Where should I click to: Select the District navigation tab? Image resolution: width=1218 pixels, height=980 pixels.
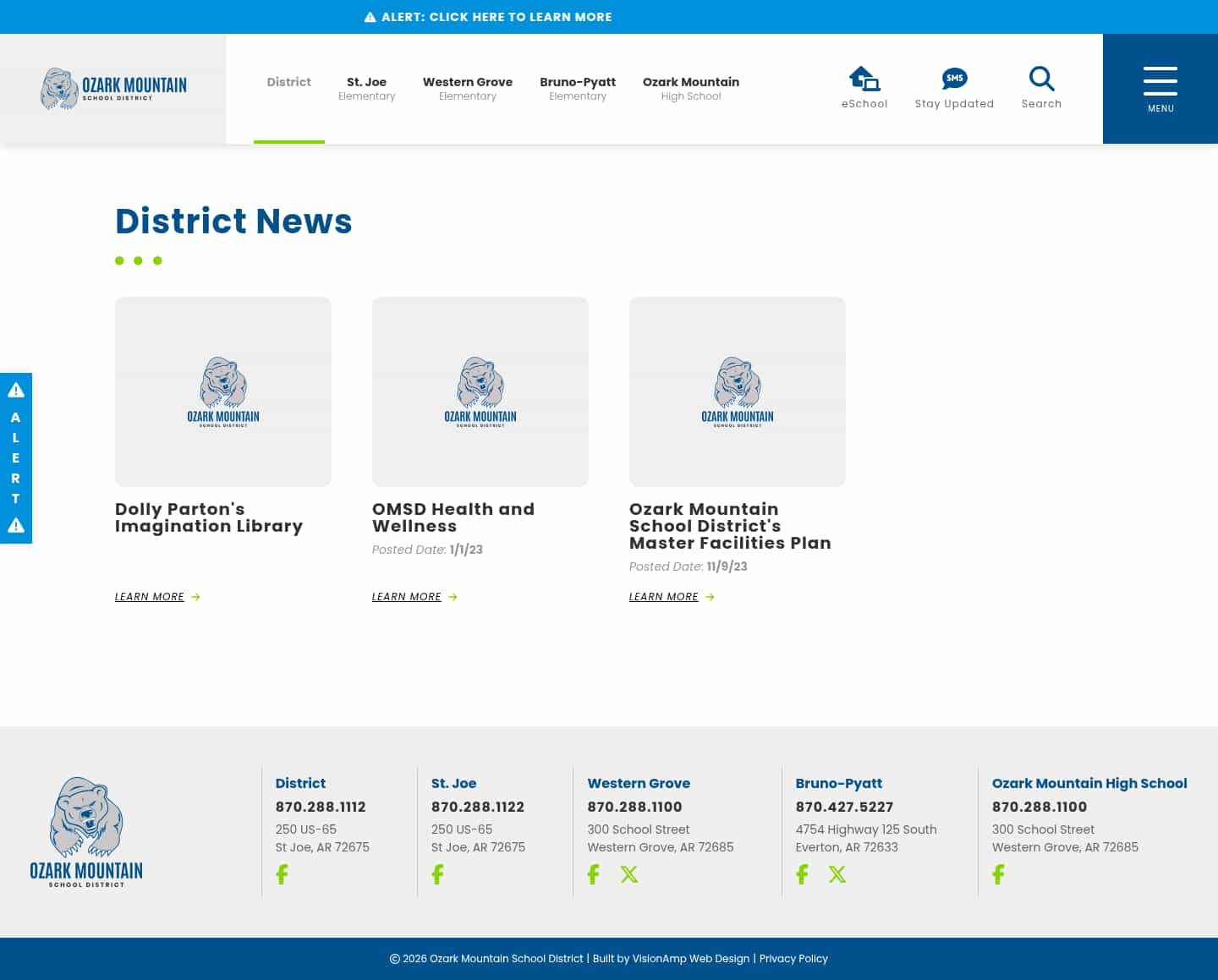coord(288,82)
